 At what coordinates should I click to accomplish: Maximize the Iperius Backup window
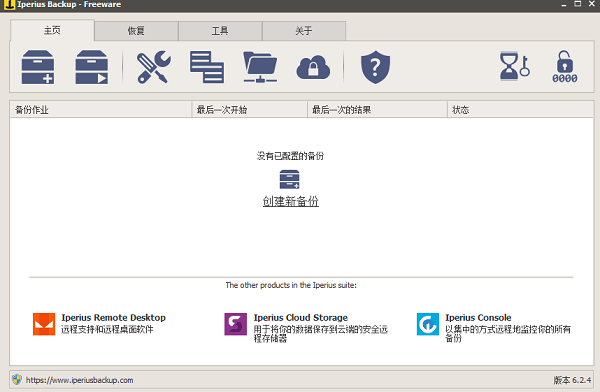point(578,4)
